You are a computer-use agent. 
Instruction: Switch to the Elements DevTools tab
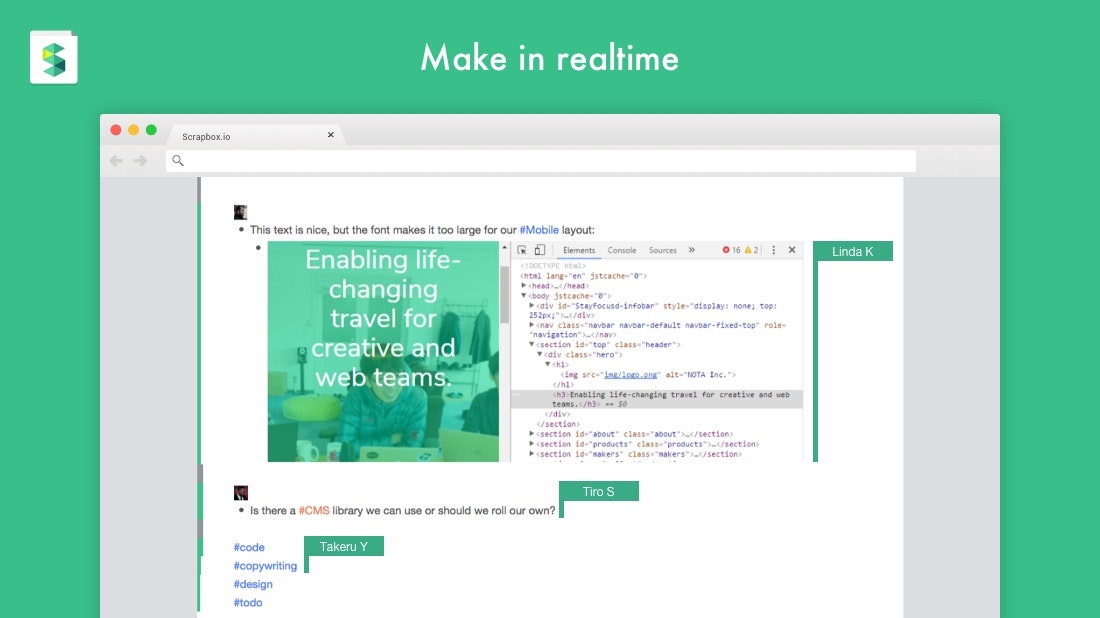click(579, 250)
